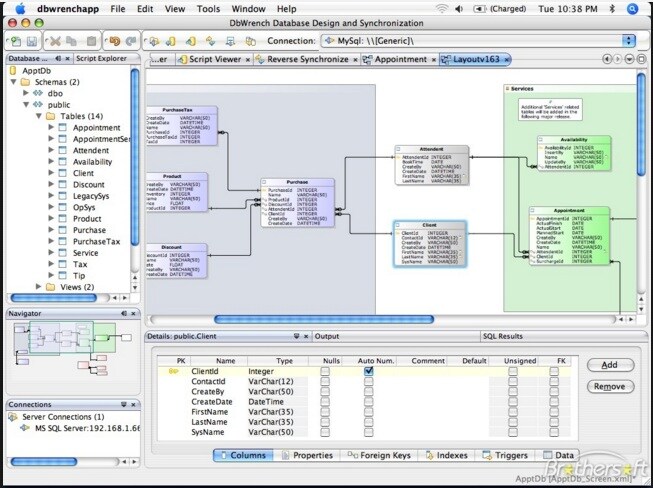
Task: Click the last toolbar icon before Connection label
Action: [250, 41]
